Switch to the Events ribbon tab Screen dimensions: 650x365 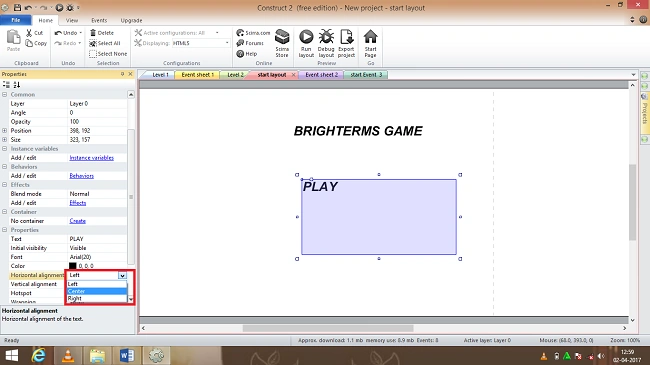pos(99,20)
